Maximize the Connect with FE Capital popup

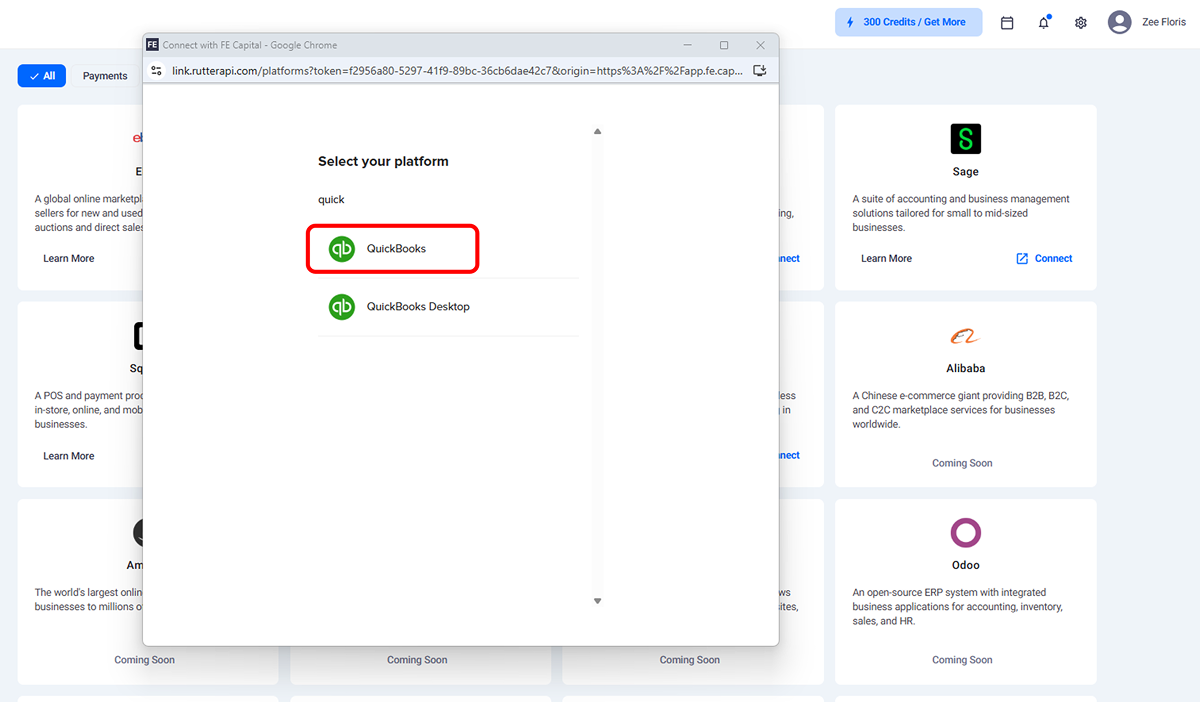coord(724,45)
